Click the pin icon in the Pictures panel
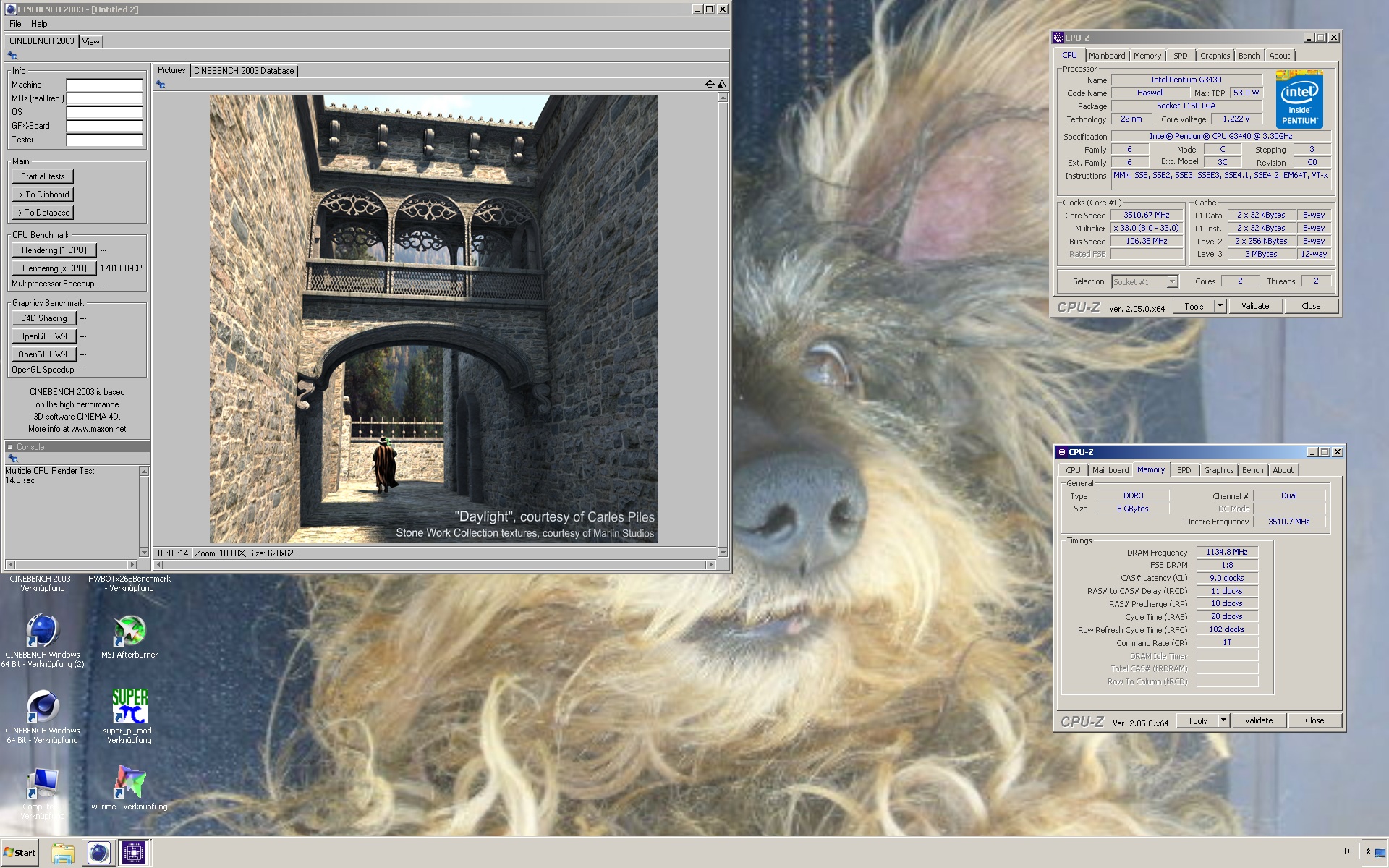The height and width of the screenshot is (868, 1389). click(161, 85)
